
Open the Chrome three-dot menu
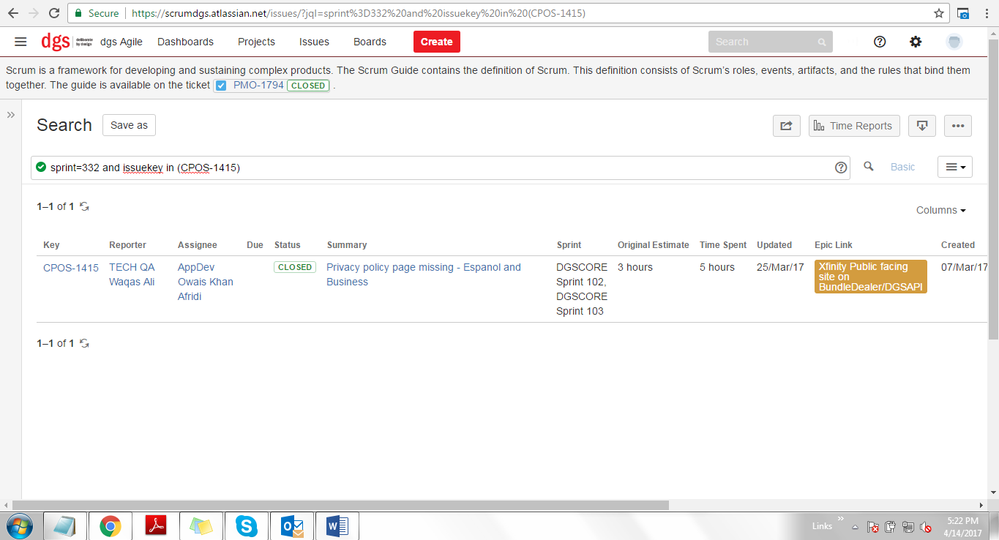point(986,13)
